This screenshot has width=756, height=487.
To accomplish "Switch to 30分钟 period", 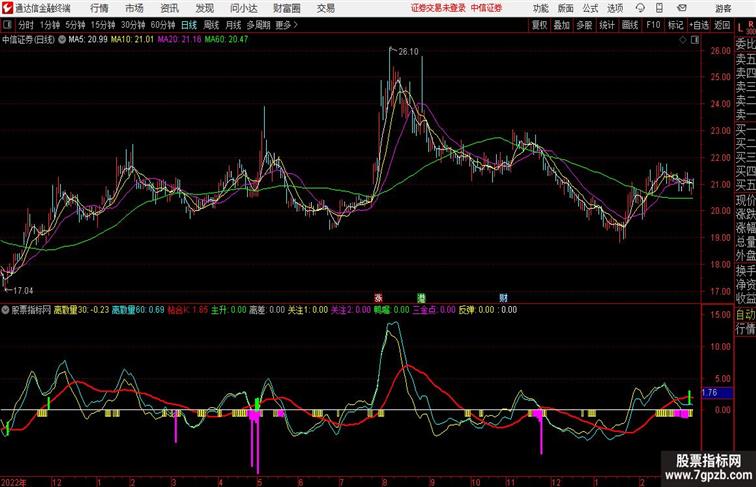I will [133, 25].
